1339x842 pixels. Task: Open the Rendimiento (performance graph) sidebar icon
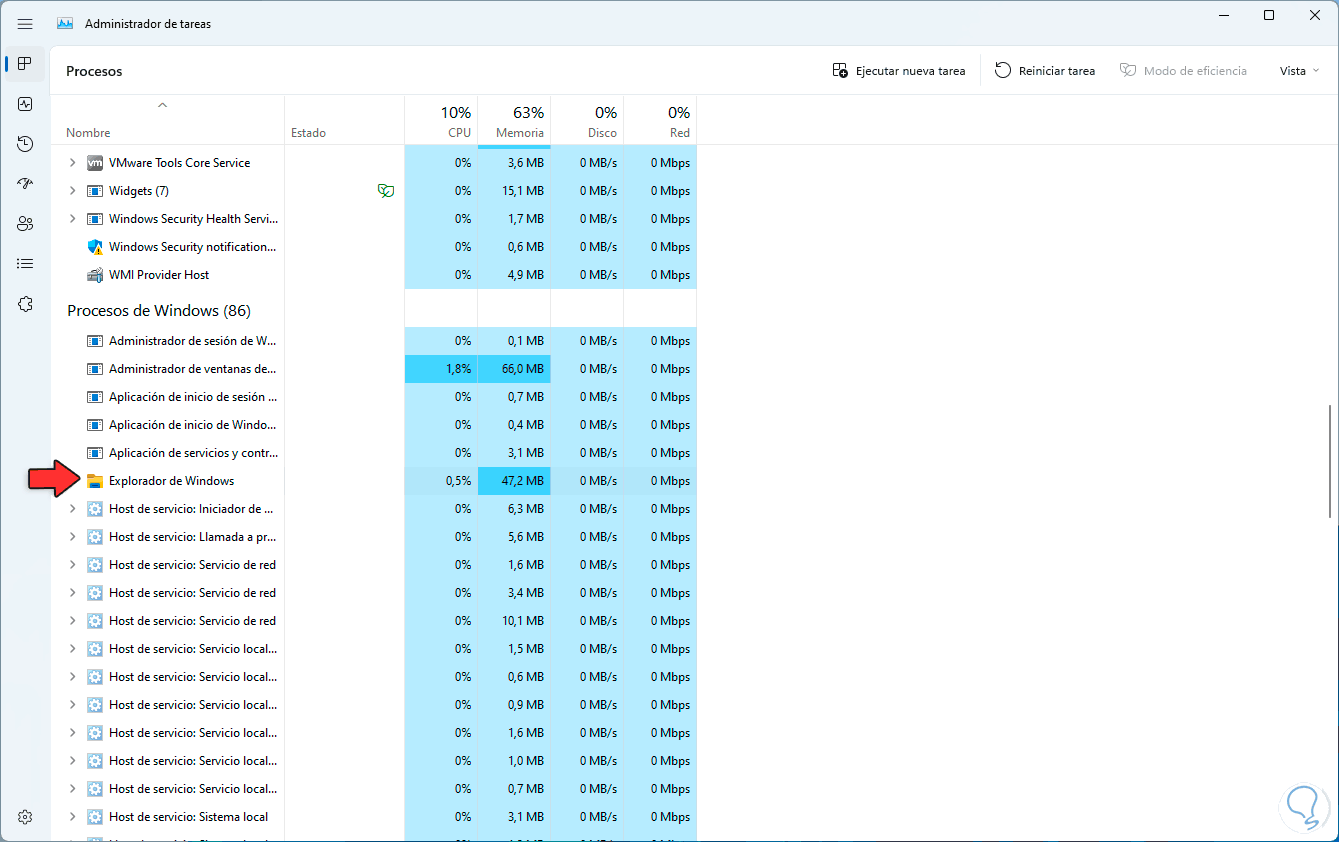25,104
